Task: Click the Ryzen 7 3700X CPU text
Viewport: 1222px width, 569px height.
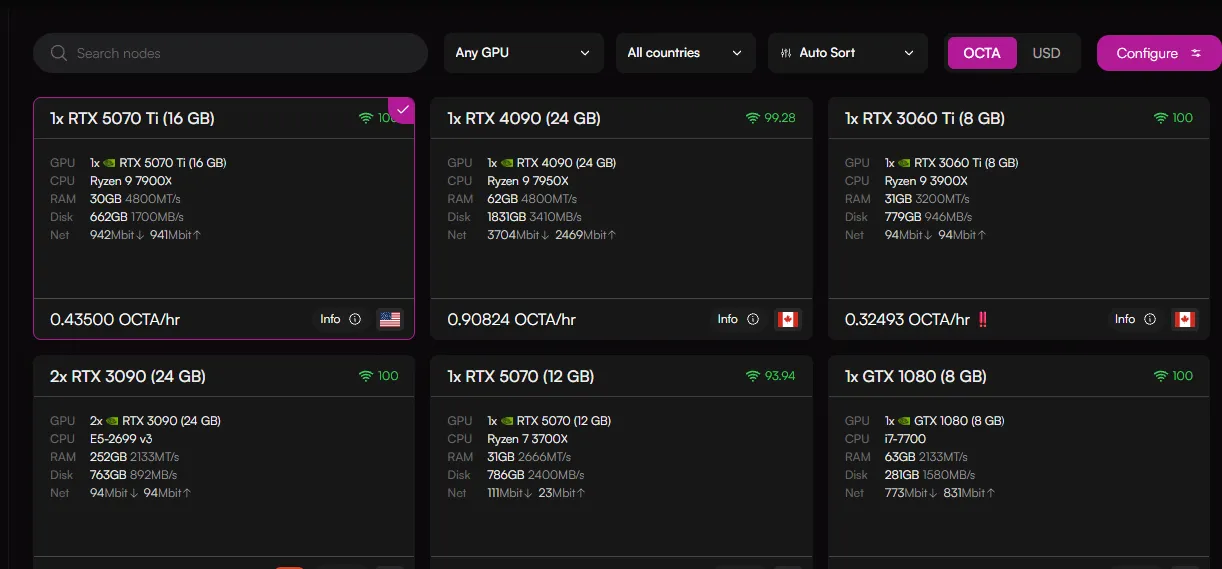Action: [528, 439]
